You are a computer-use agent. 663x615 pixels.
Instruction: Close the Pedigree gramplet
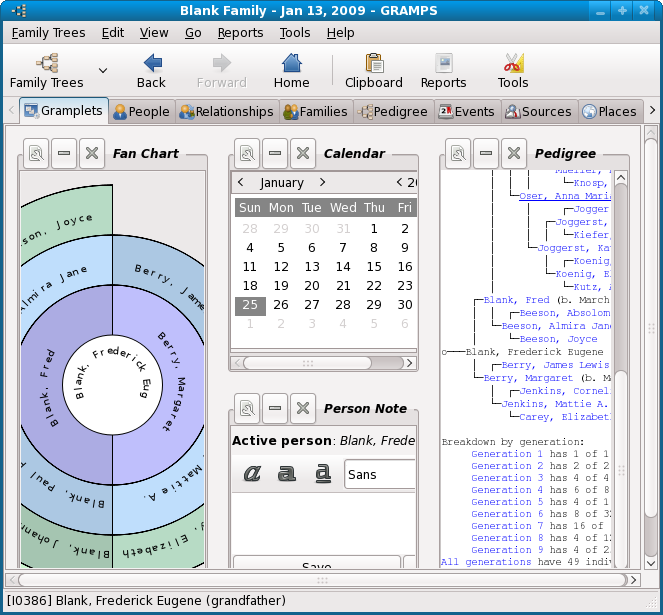pyautogui.click(x=514, y=153)
